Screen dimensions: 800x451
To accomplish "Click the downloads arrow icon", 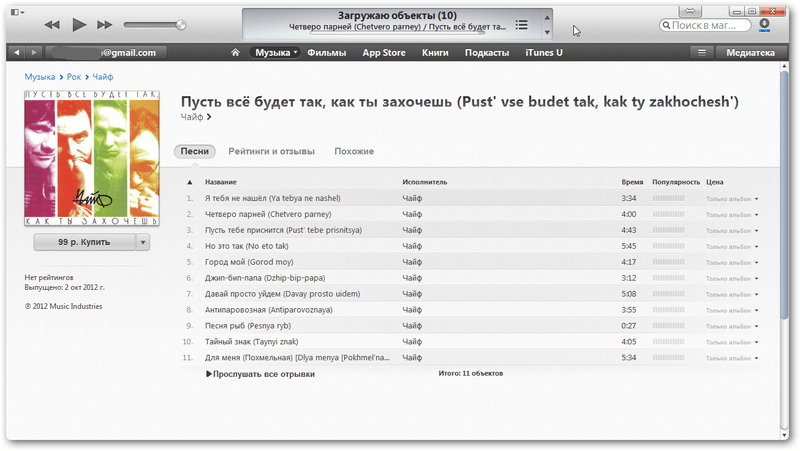I will pyautogui.click(x=765, y=23).
